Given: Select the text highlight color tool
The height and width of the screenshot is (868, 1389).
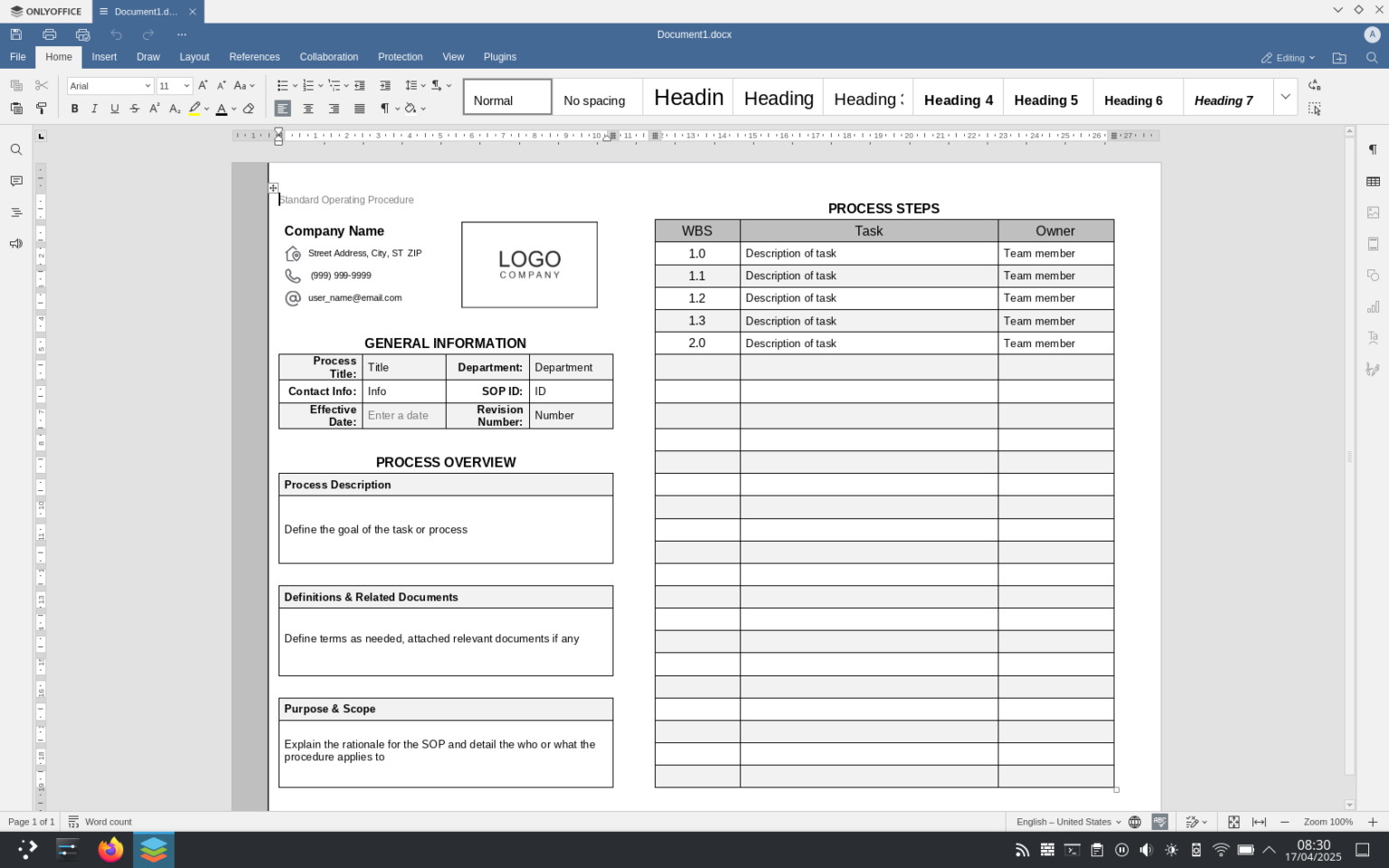Looking at the screenshot, I should [x=194, y=108].
